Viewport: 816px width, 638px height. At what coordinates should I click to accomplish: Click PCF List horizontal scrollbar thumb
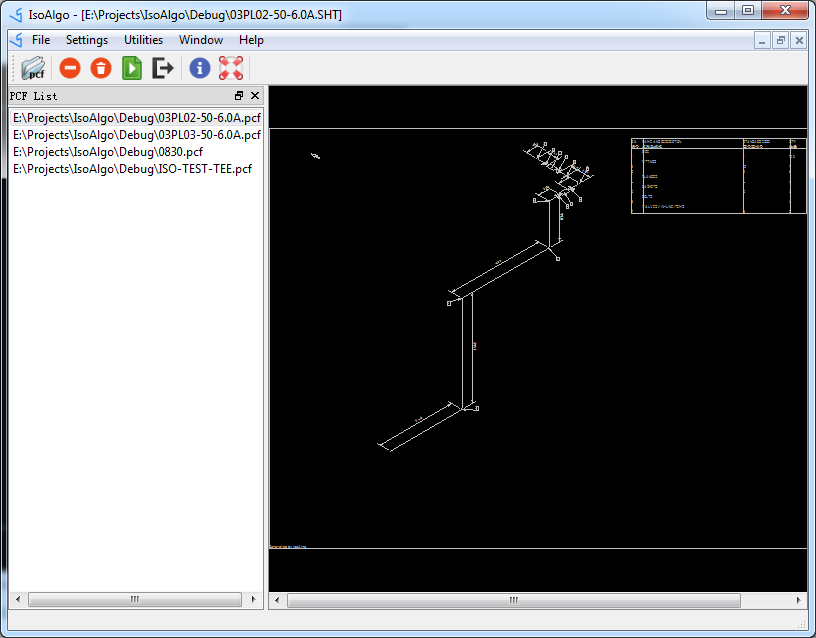(135, 599)
